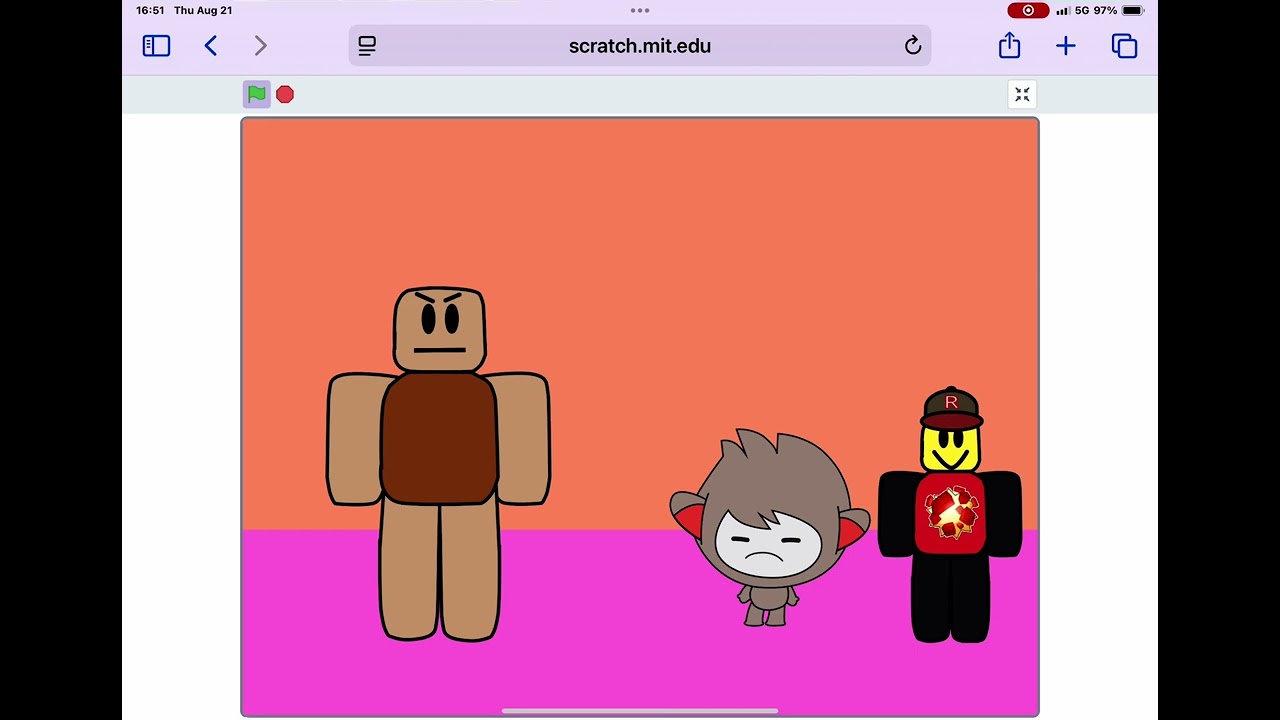Tap the scratch.mit.edu address field
The height and width of the screenshot is (720, 1280).
click(640, 46)
